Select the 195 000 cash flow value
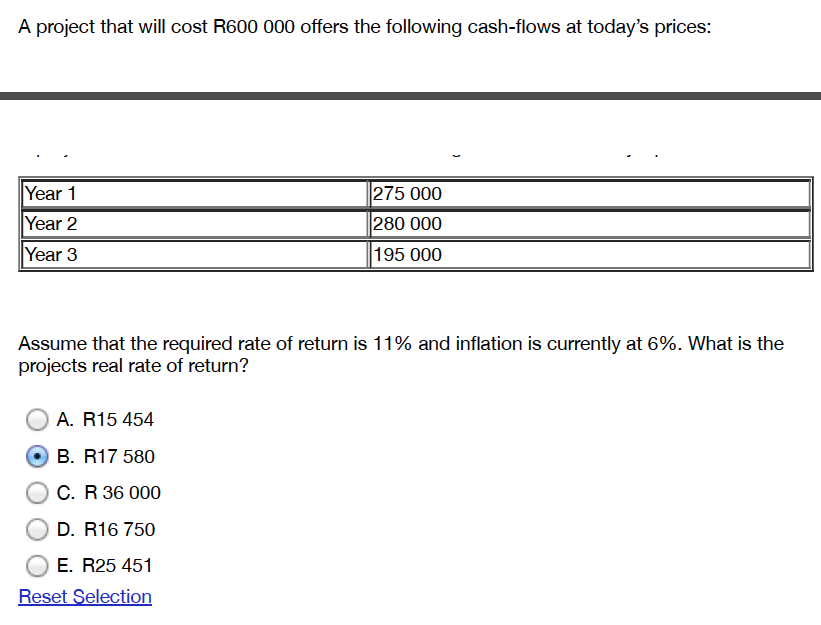The height and width of the screenshot is (625, 821). (404, 254)
